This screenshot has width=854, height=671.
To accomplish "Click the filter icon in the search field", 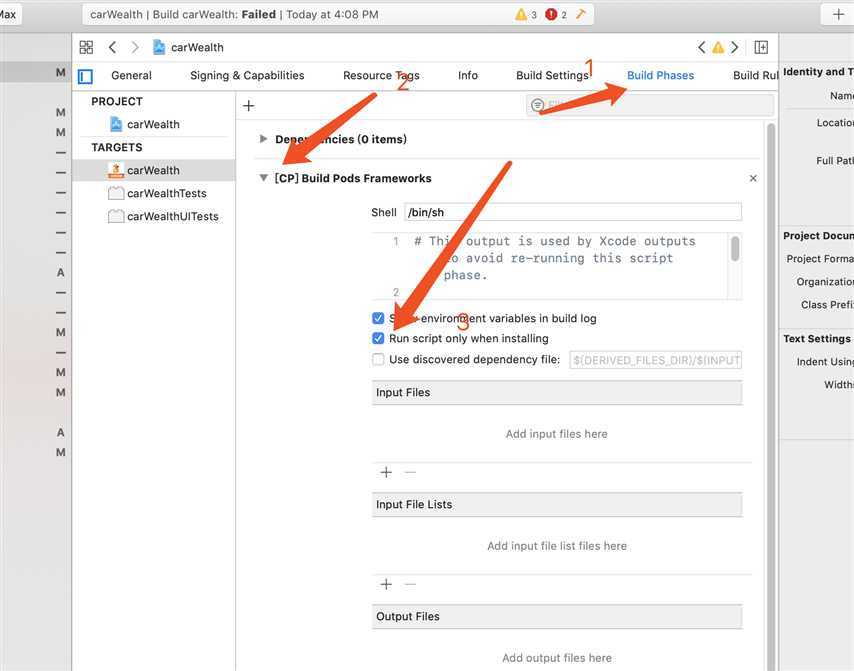I will (538, 105).
